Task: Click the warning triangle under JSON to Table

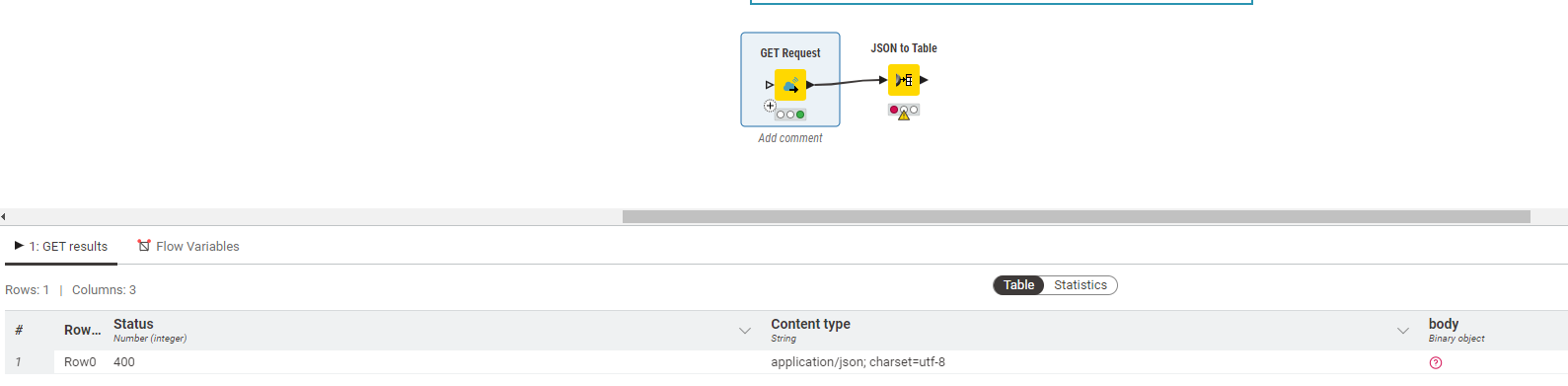Action: tap(904, 116)
